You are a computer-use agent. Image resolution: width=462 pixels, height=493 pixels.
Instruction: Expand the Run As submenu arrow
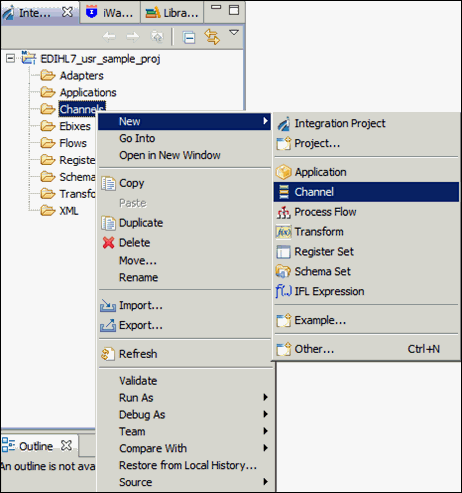tap(265, 397)
